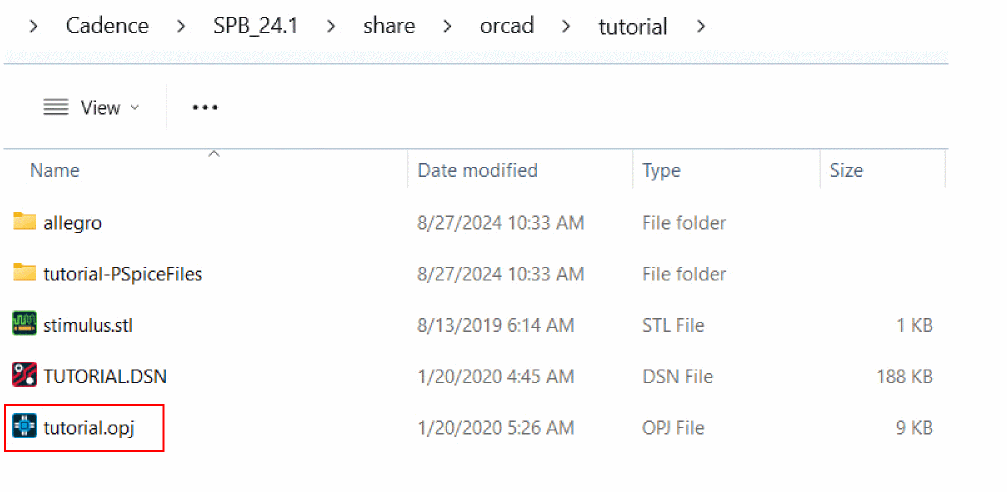Viewport: 1007px width, 492px height.
Task: Click the View layout lines icon
Action: tap(56, 107)
